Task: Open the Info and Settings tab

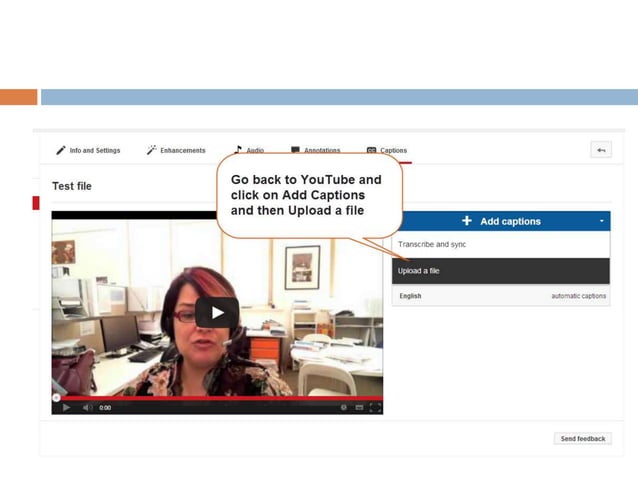Action: (88, 151)
